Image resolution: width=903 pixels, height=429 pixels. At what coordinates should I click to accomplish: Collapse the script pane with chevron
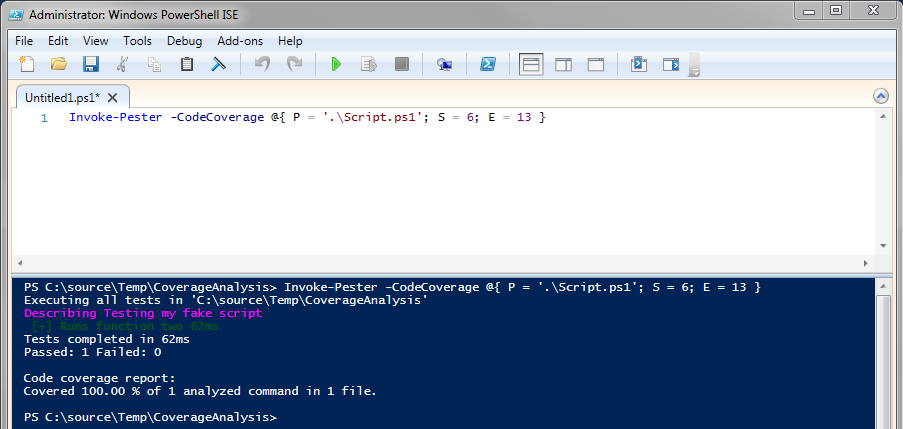coord(881,96)
